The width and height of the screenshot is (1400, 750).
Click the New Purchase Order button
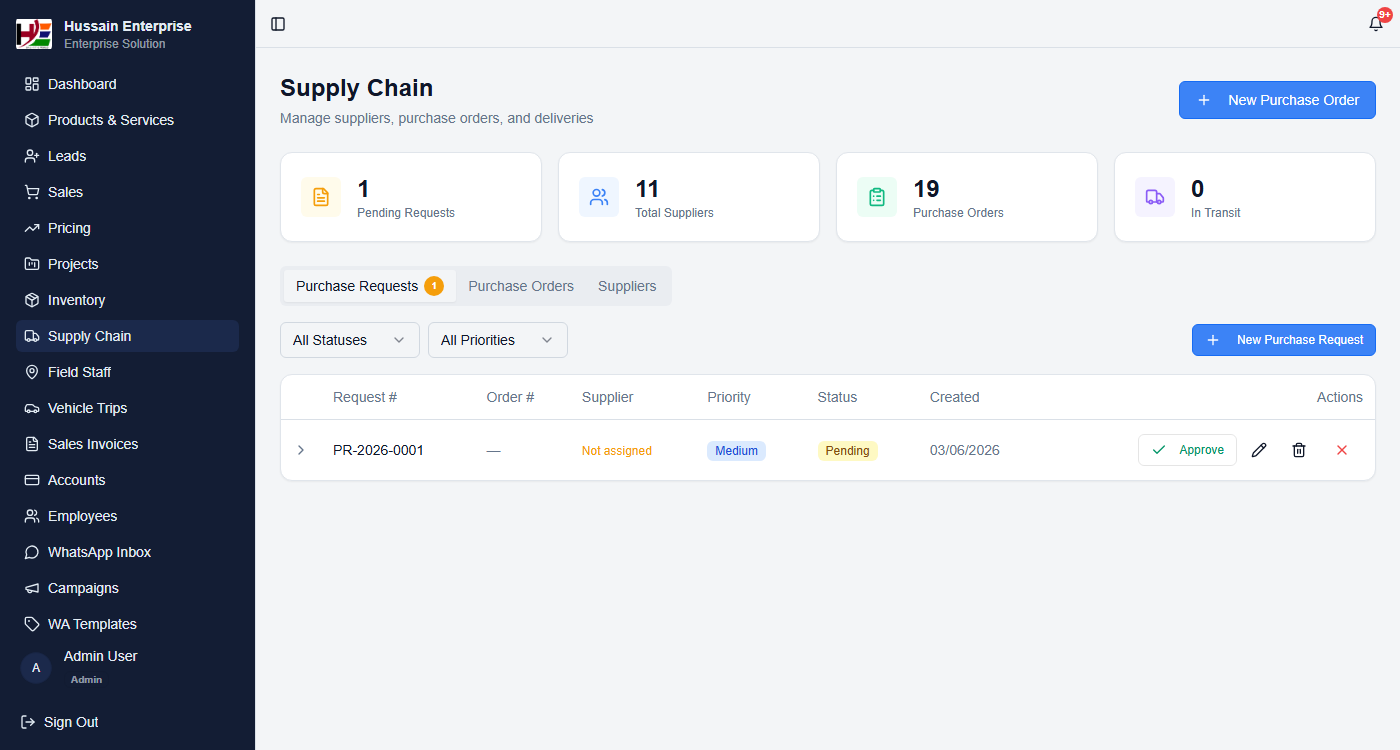(1277, 100)
